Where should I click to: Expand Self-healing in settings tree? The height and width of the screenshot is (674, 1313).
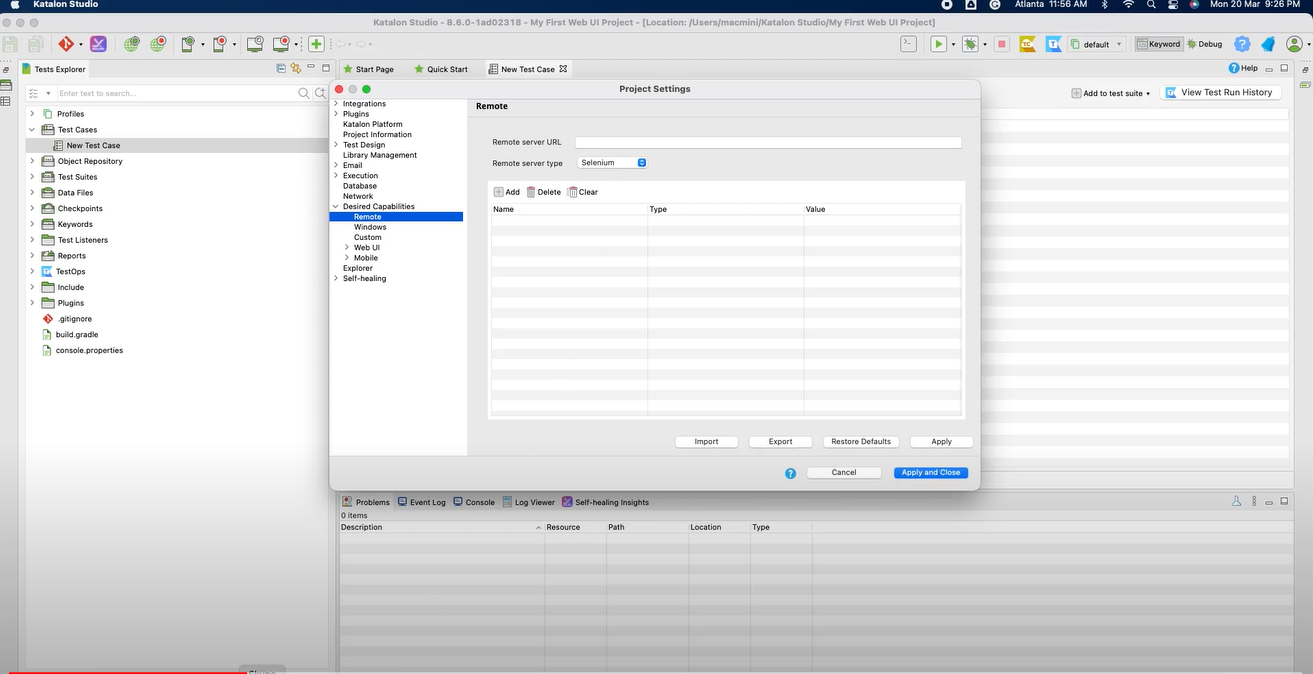336,279
